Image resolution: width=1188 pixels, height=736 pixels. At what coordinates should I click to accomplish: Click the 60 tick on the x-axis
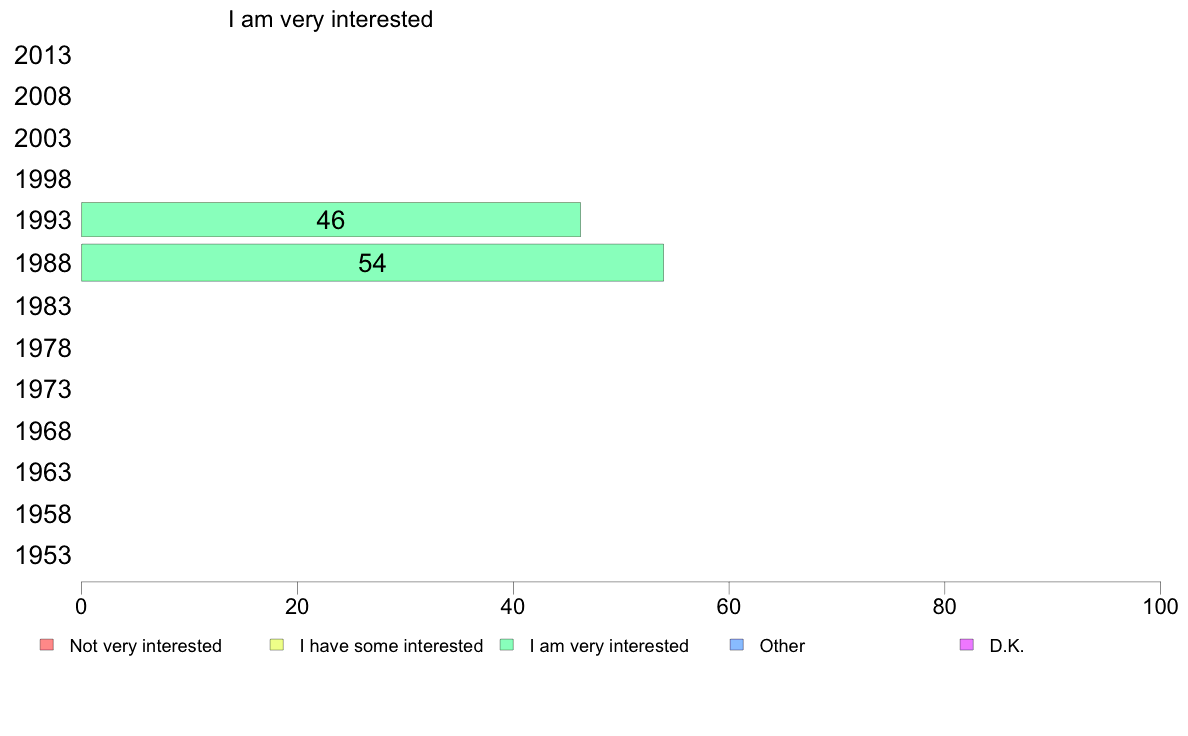728,606
